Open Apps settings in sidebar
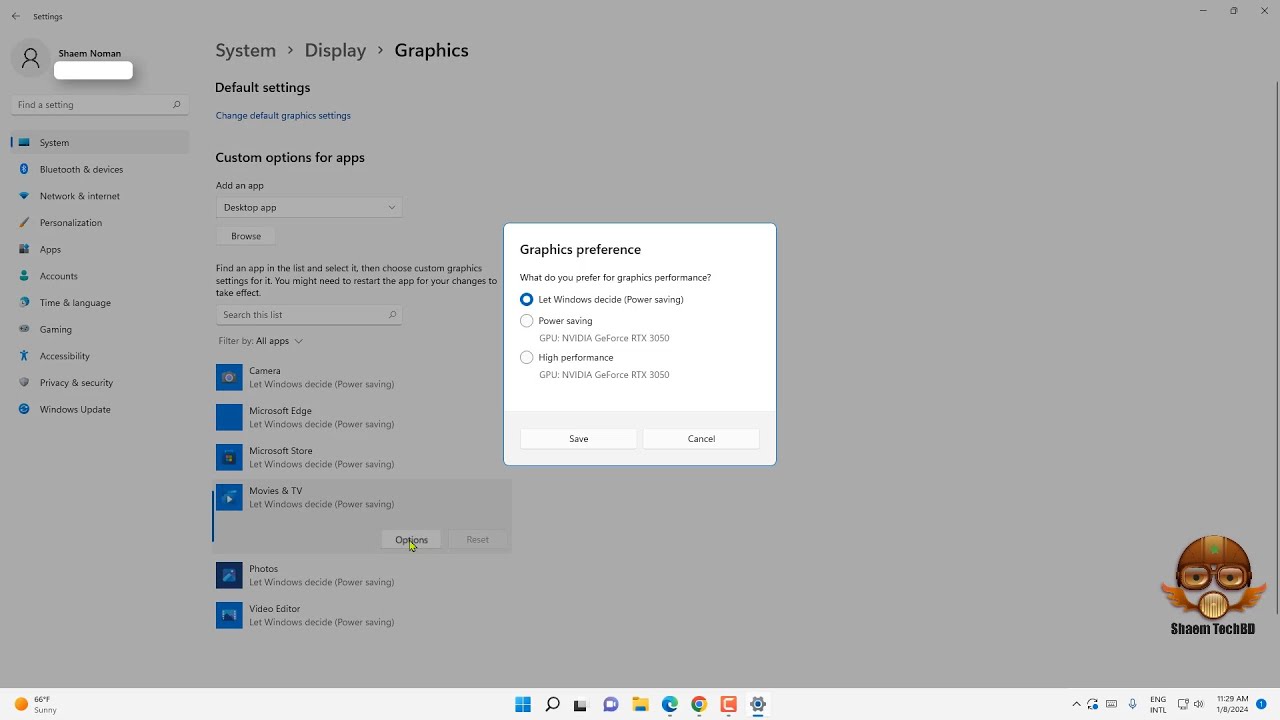 coord(100,249)
